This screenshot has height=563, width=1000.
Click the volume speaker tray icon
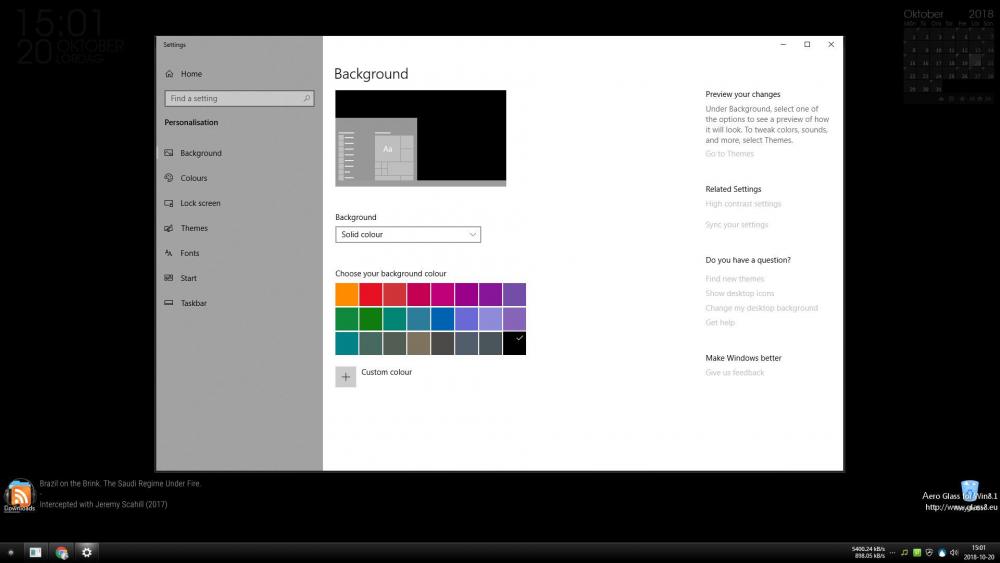(x=954, y=552)
